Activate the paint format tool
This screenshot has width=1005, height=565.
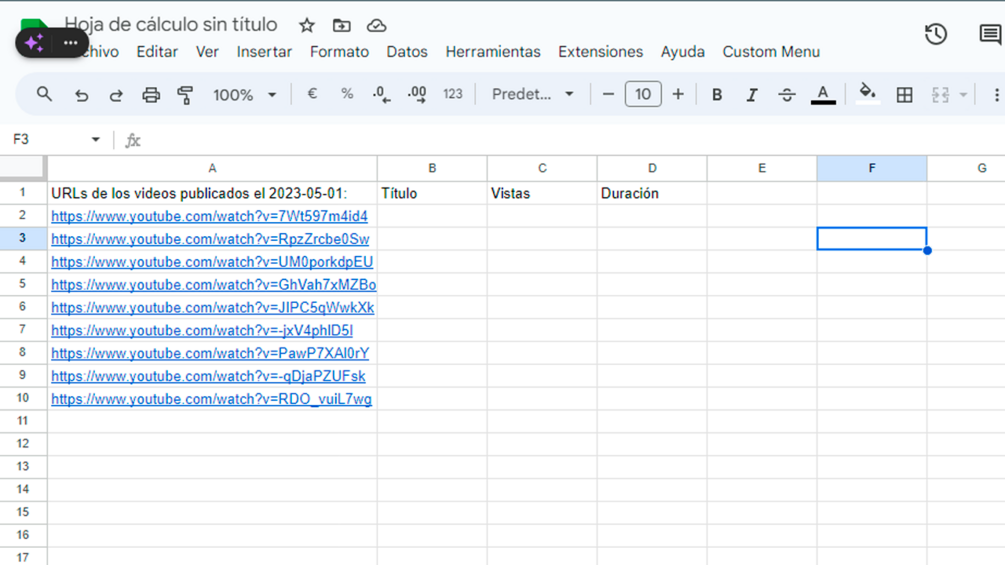(x=185, y=95)
